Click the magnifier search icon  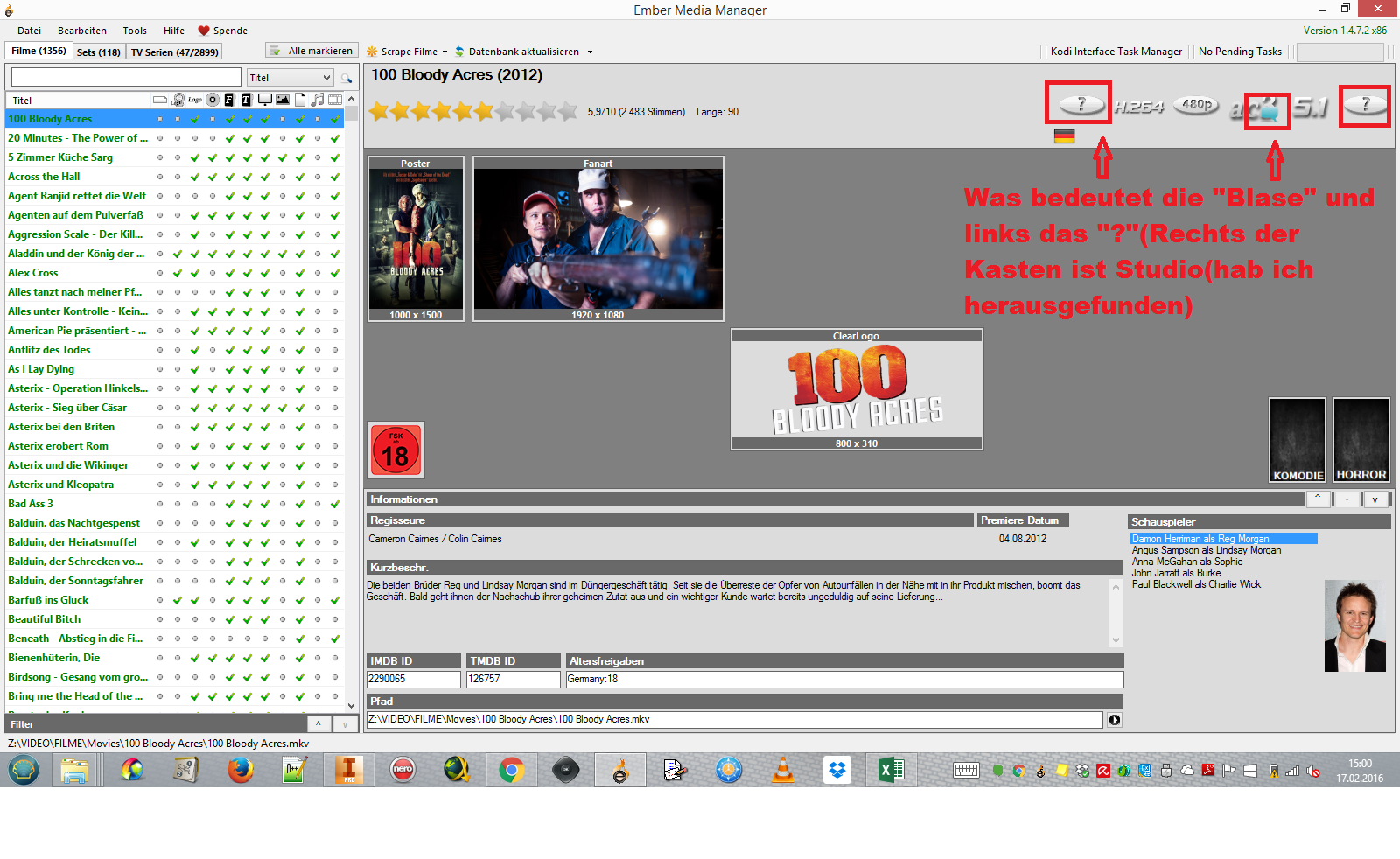pos(346,78)
